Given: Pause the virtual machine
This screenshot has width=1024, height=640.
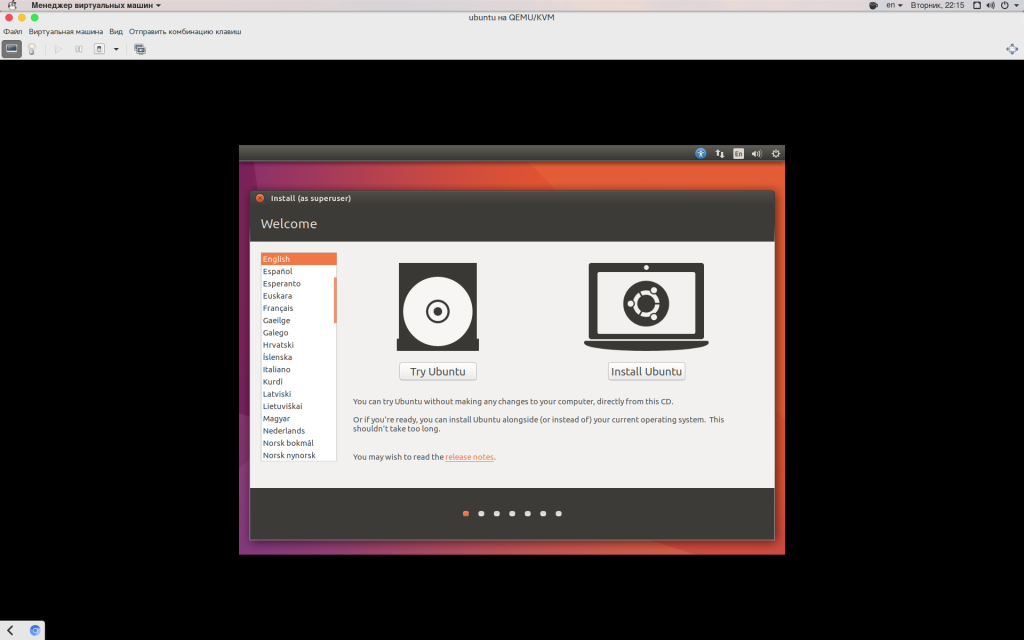Looking at the screenshot, I should (78, 49).
